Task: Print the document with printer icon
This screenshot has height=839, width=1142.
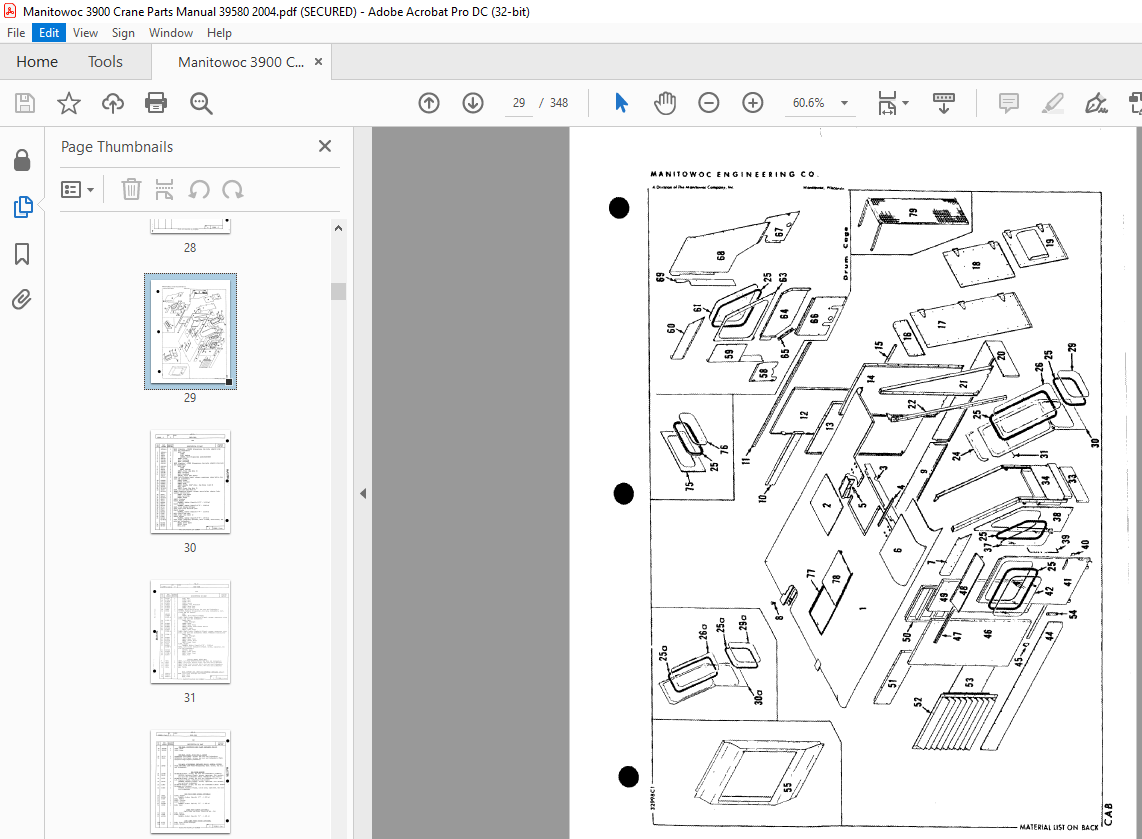Action: pos(156,103)
